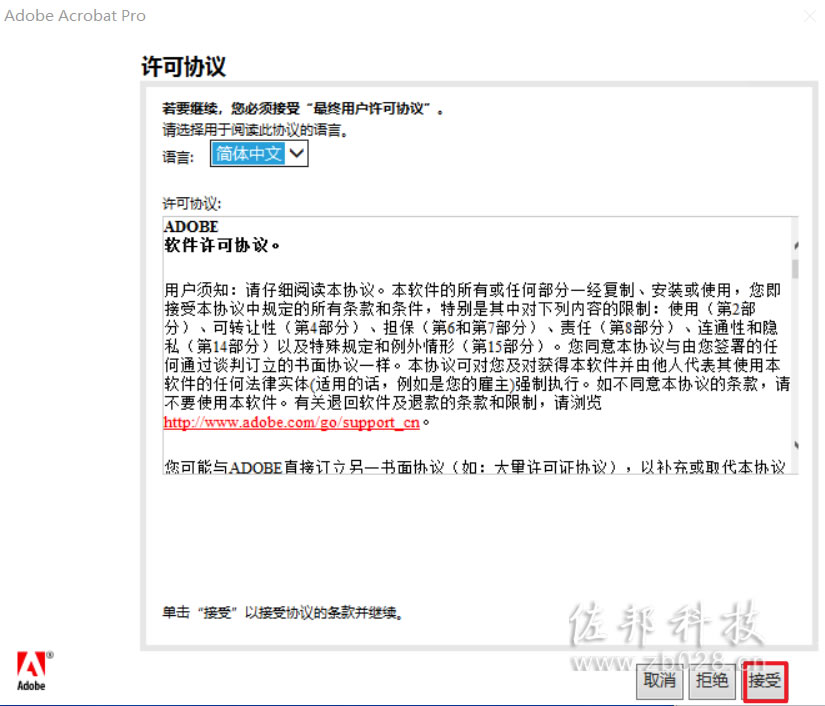Click the 'ADOBE 软件许可协议' license title
The width and height of the screenshot is (825, 706).
pyautogui.click(x=222, y=236)
